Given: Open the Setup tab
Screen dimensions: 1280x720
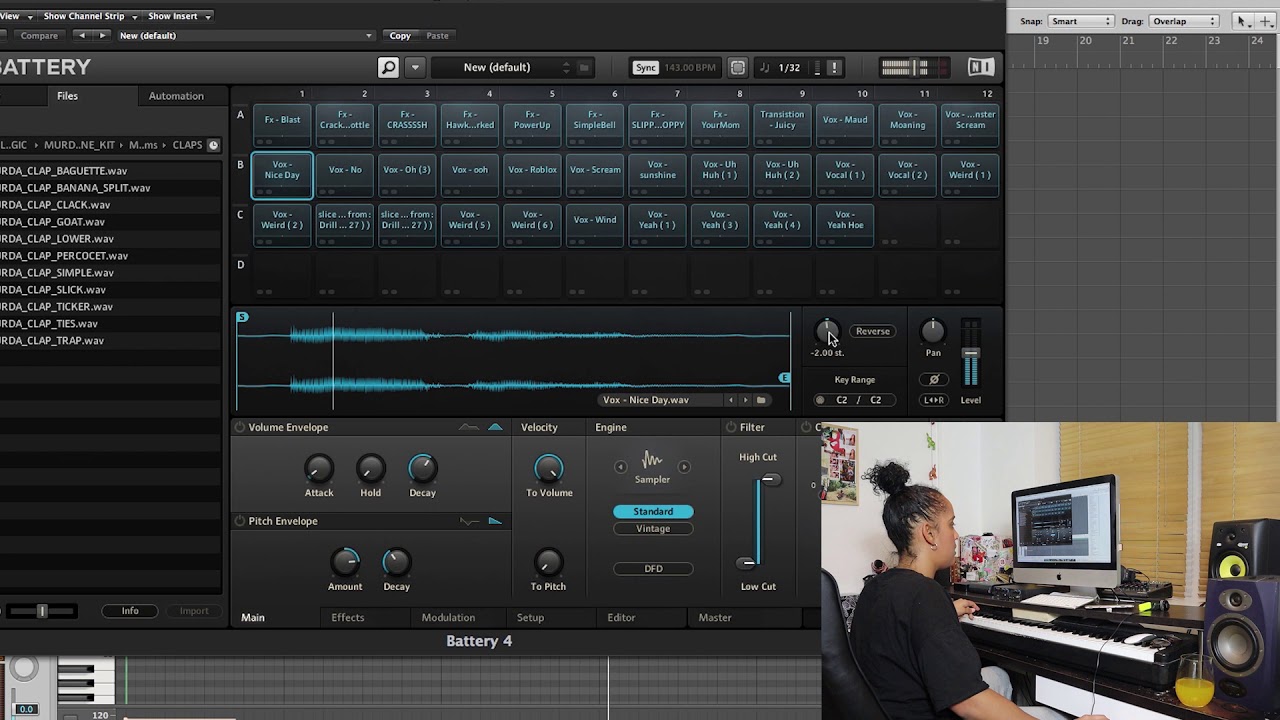Looking at the screenshot, I should coord(530,618).
